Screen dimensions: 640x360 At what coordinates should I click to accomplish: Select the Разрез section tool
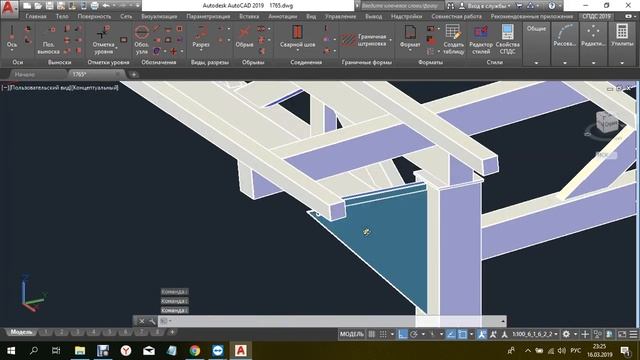click(x=201, y=37)
